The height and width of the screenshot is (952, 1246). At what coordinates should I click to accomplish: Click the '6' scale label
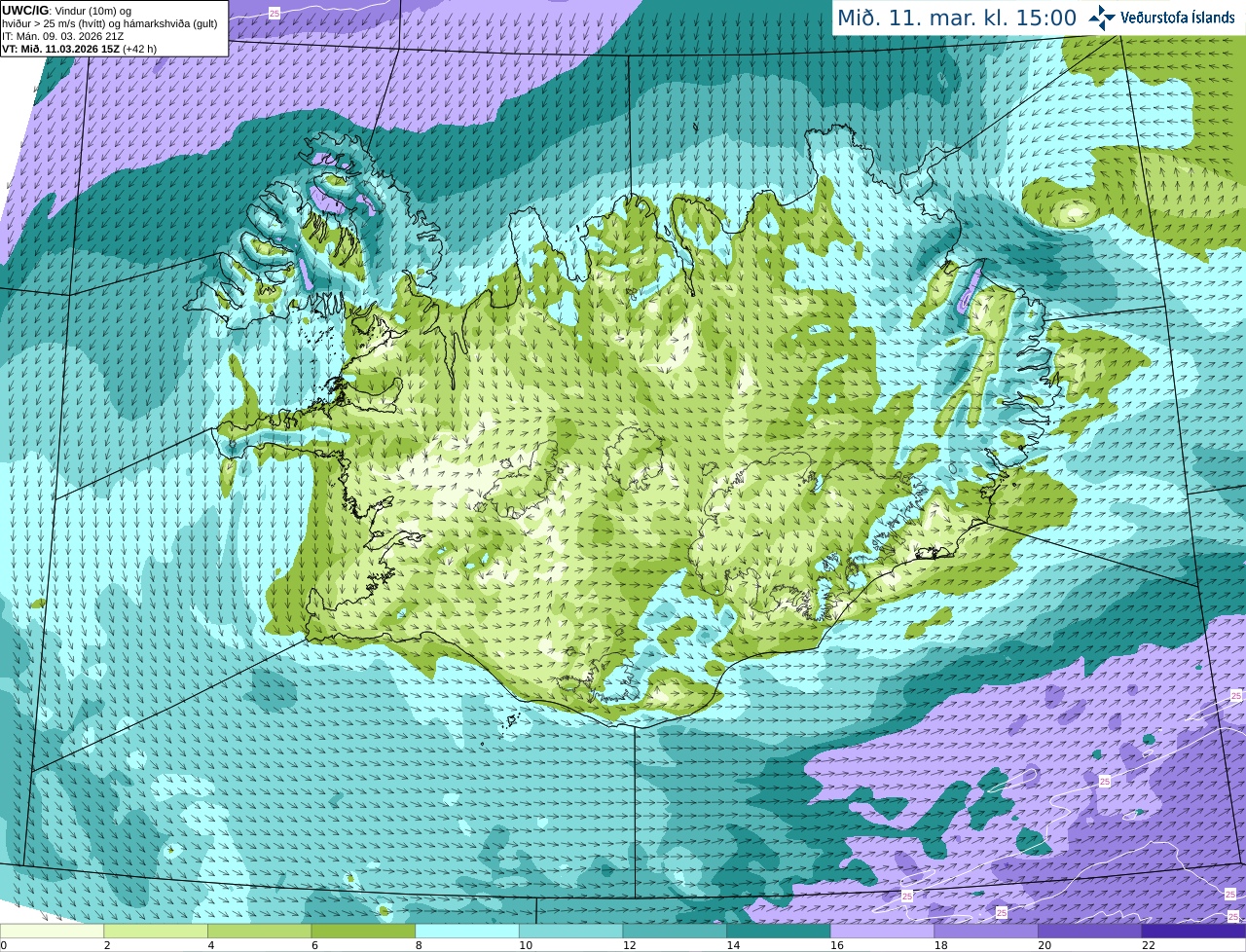[314, 945]
